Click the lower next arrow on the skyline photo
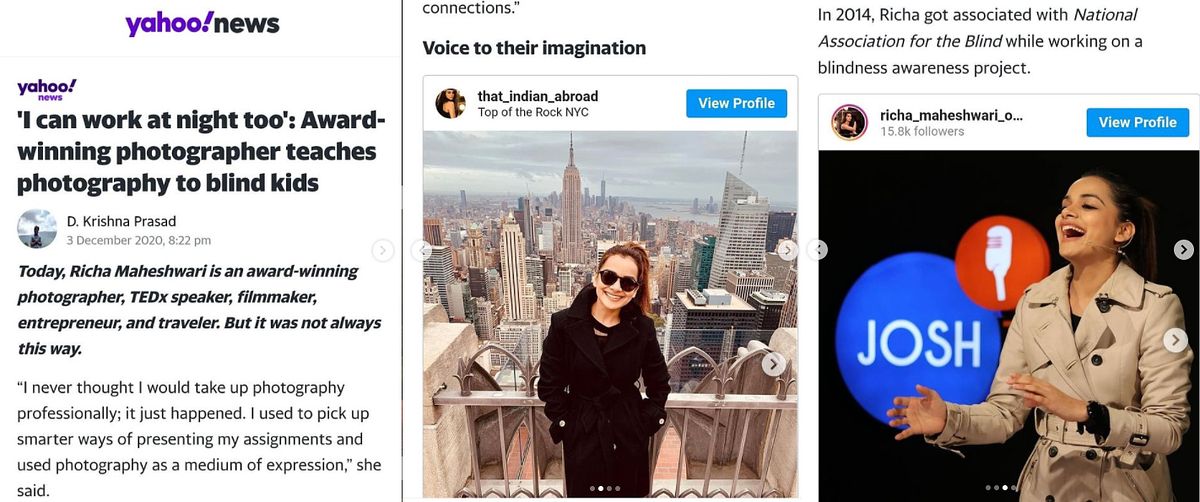 coord(773,364)
